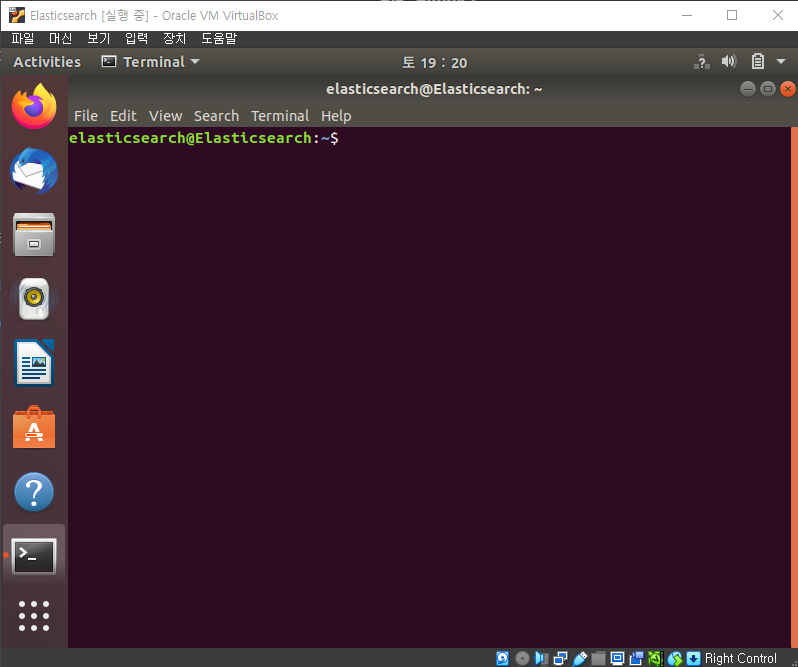
Task: Open the Help dock icon
Action: pos(34,492)
